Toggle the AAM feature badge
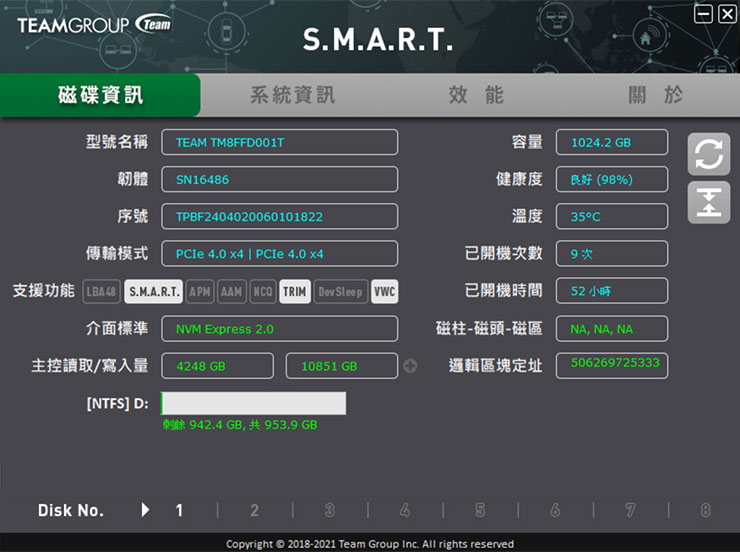Screen dimensions: 740x552 231,292
